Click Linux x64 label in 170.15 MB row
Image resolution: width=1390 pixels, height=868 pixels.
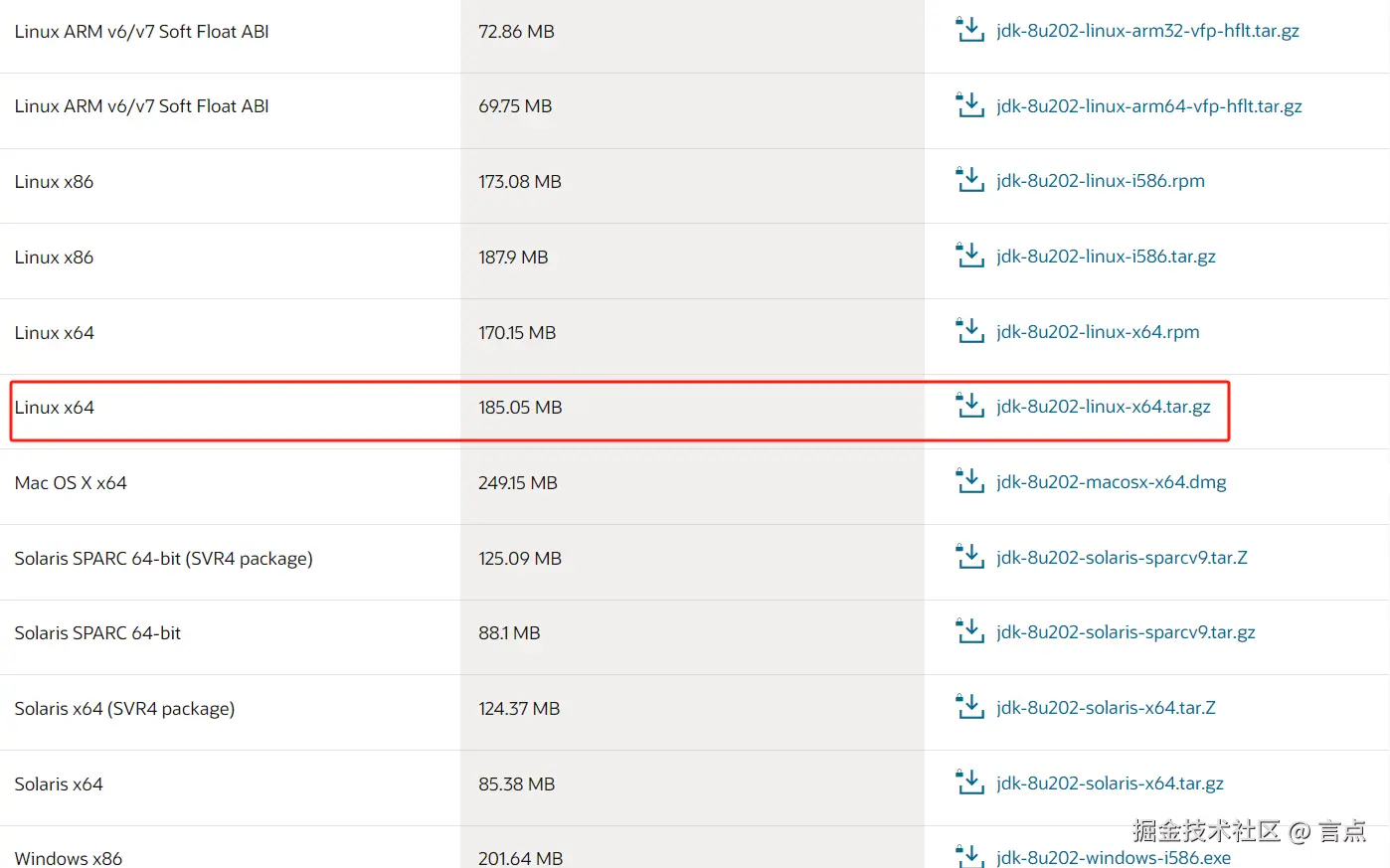(54, 333)
